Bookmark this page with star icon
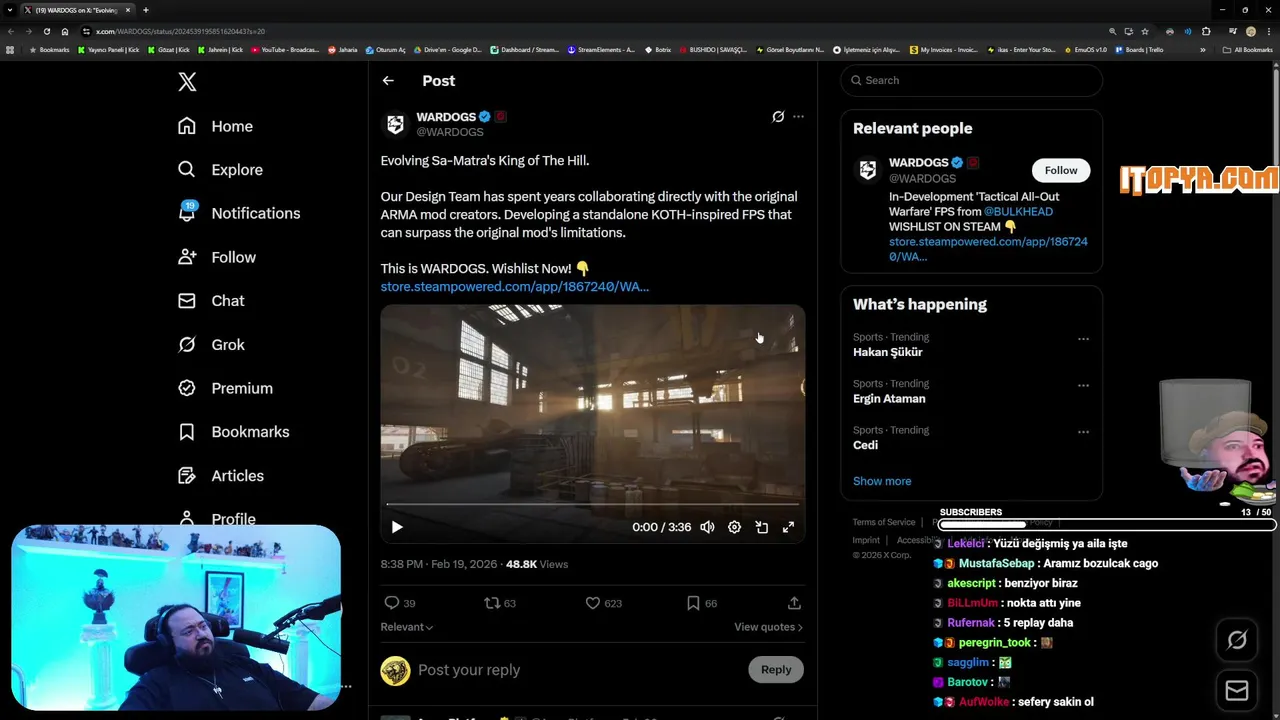Image resolution: width=1280 pixels, height=720 pixels. 1145,31
